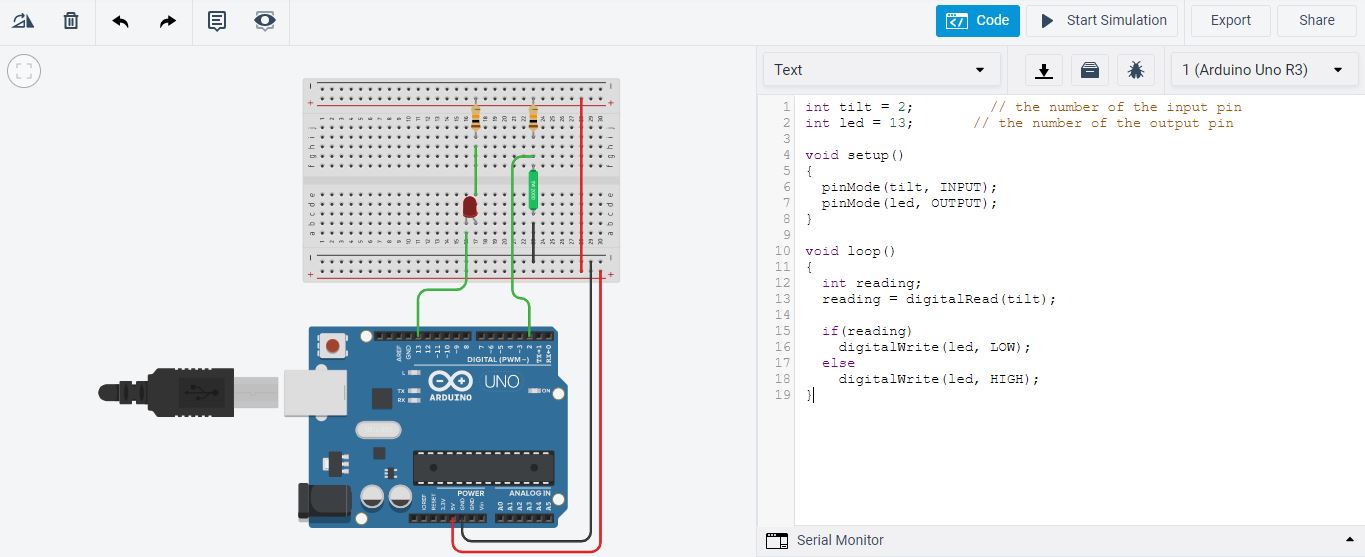The height and width of the screenshot is (557, 1365).
Task: Click the Share button
Action: 1317,20
